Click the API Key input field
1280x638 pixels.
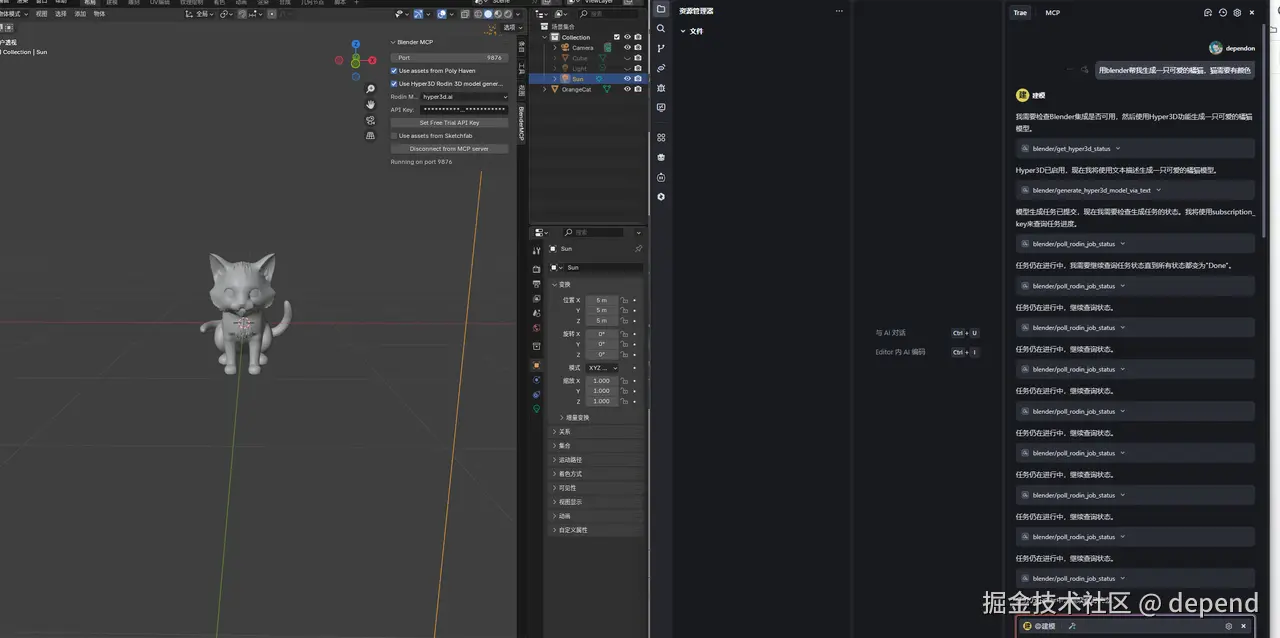464,110
